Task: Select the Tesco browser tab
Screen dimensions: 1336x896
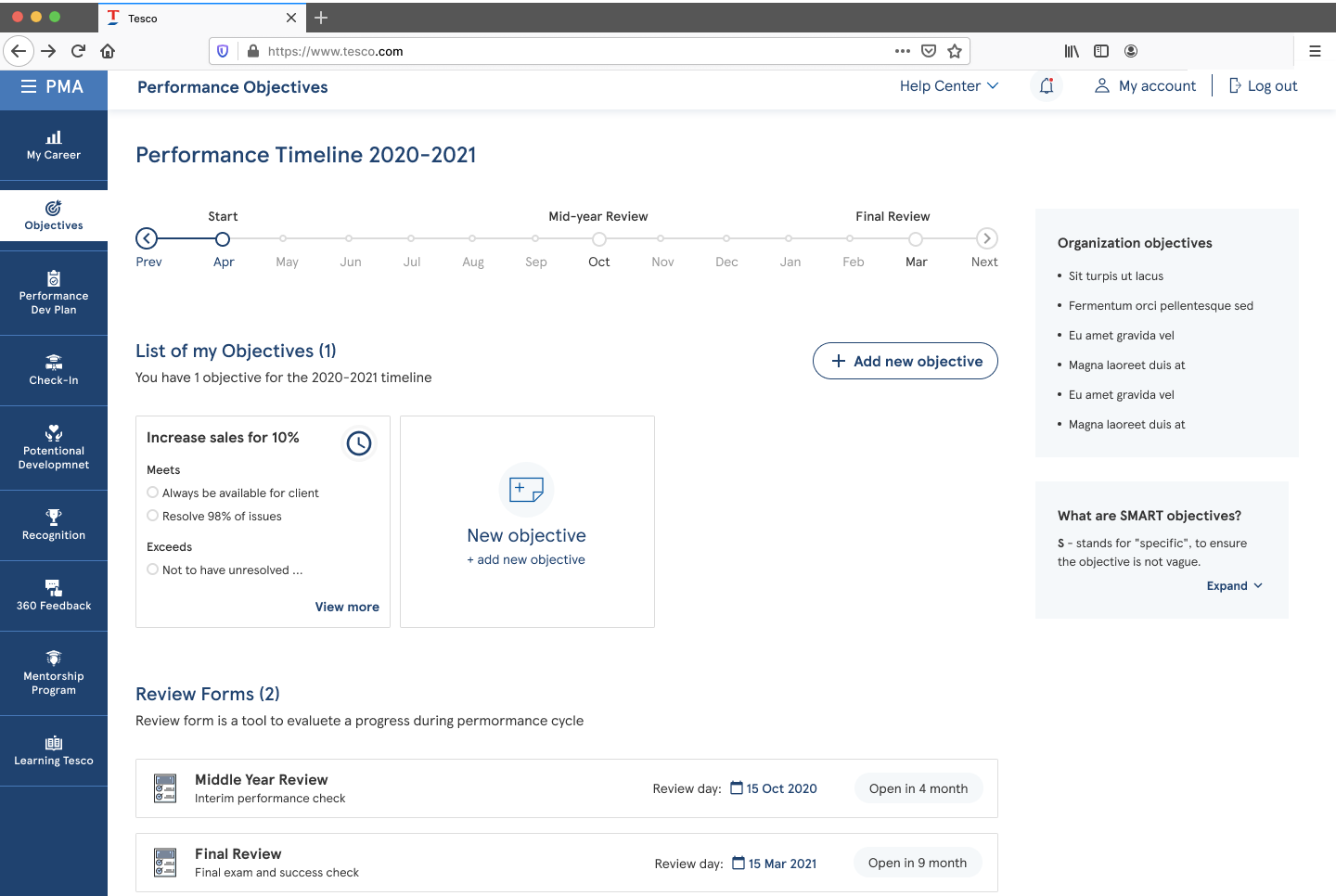Action: tap(201, 18)
